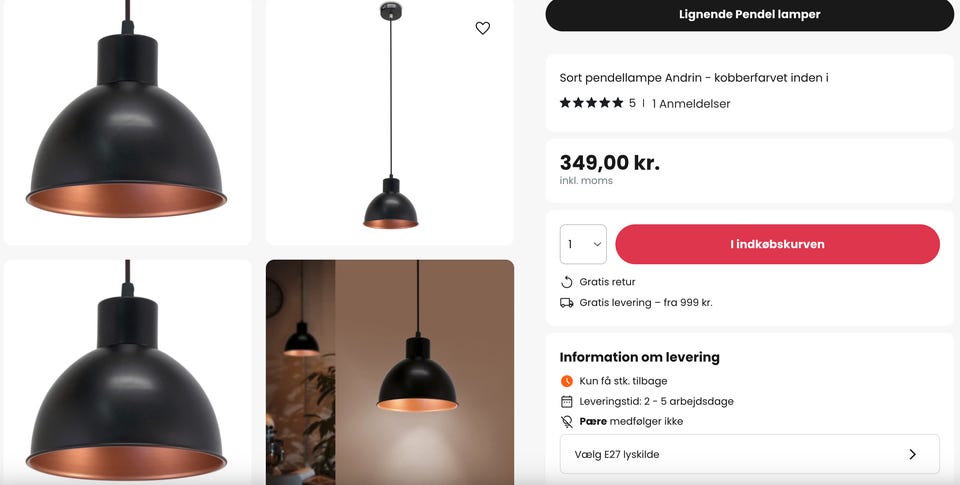
Task: View the full hanging lamp image
Action: click(390, 122)
